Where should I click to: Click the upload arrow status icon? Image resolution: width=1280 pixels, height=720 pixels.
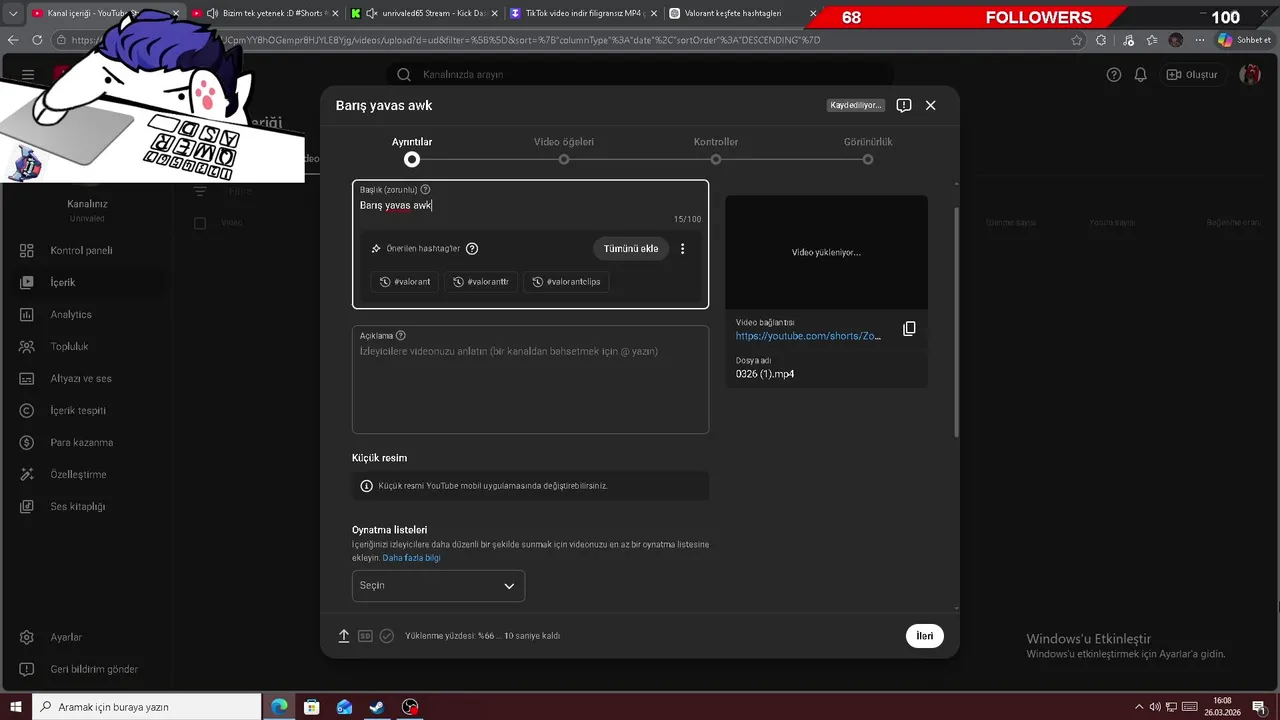click(x=344, y=635)
